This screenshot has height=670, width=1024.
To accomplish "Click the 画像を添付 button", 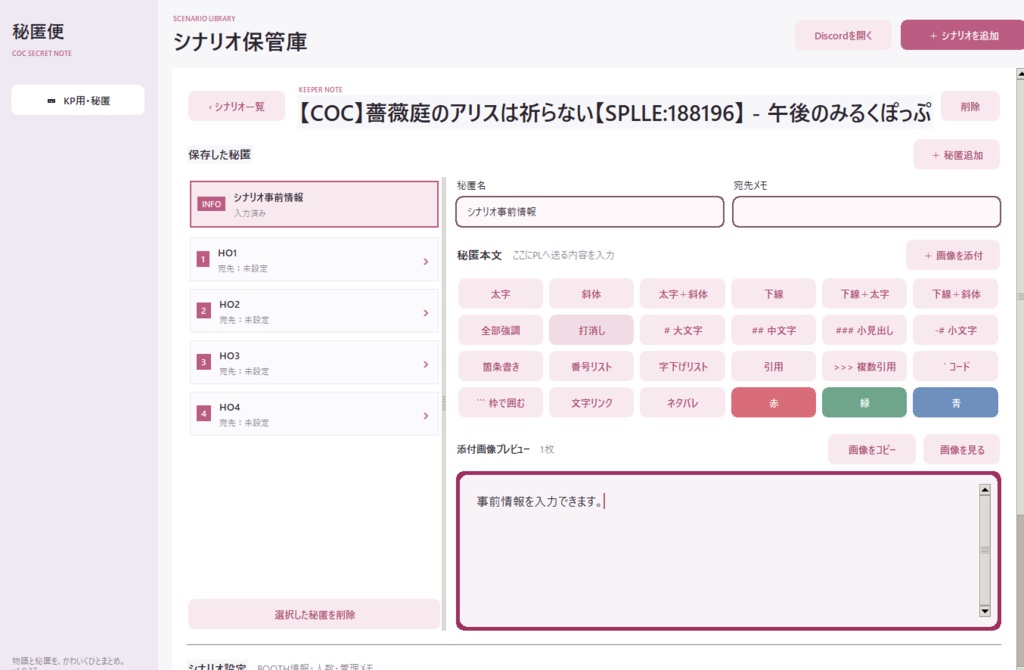I will pyautogui.click(x=953, y=255).
